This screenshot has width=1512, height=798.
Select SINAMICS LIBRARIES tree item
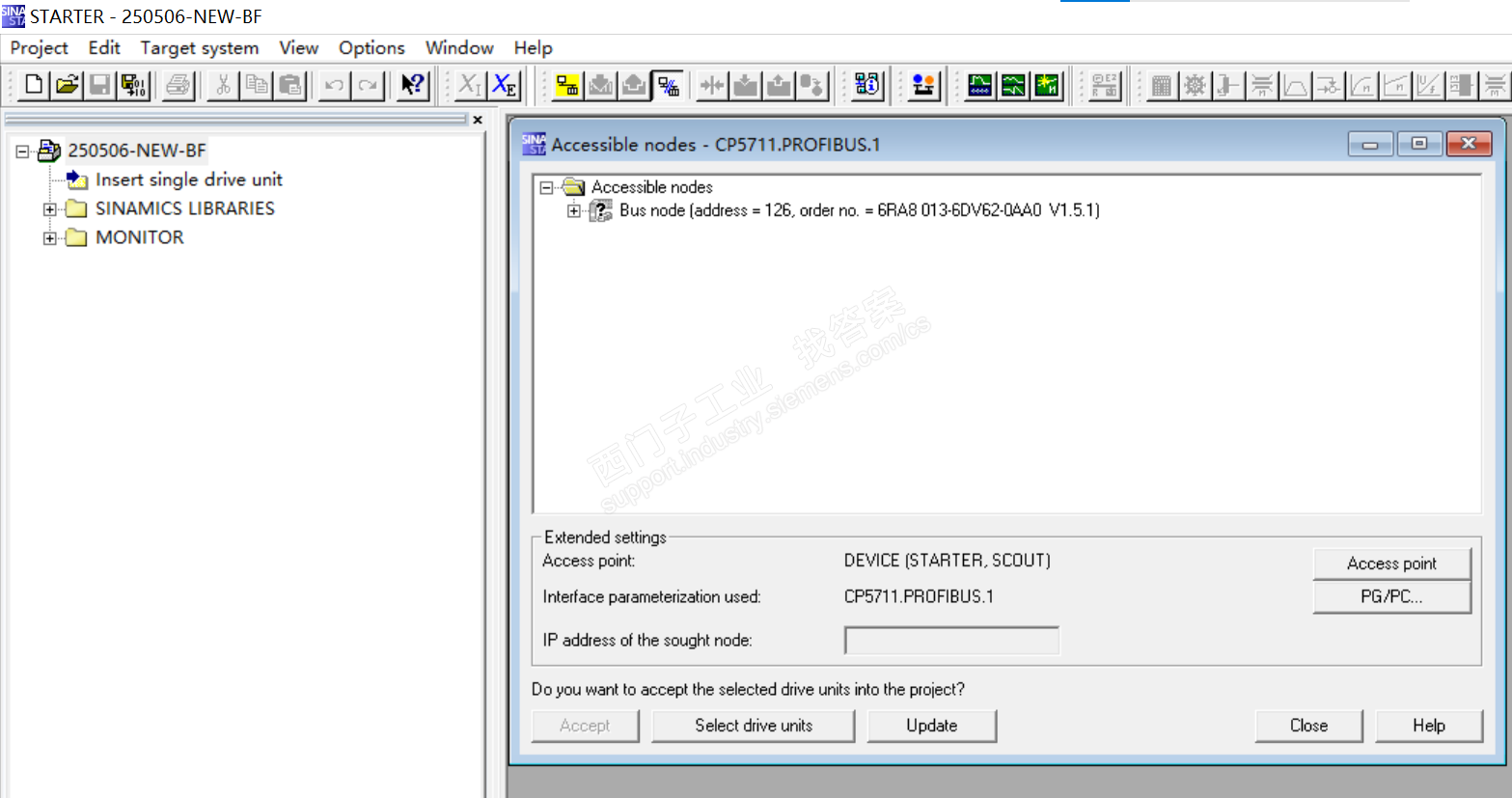click(185, 208)
